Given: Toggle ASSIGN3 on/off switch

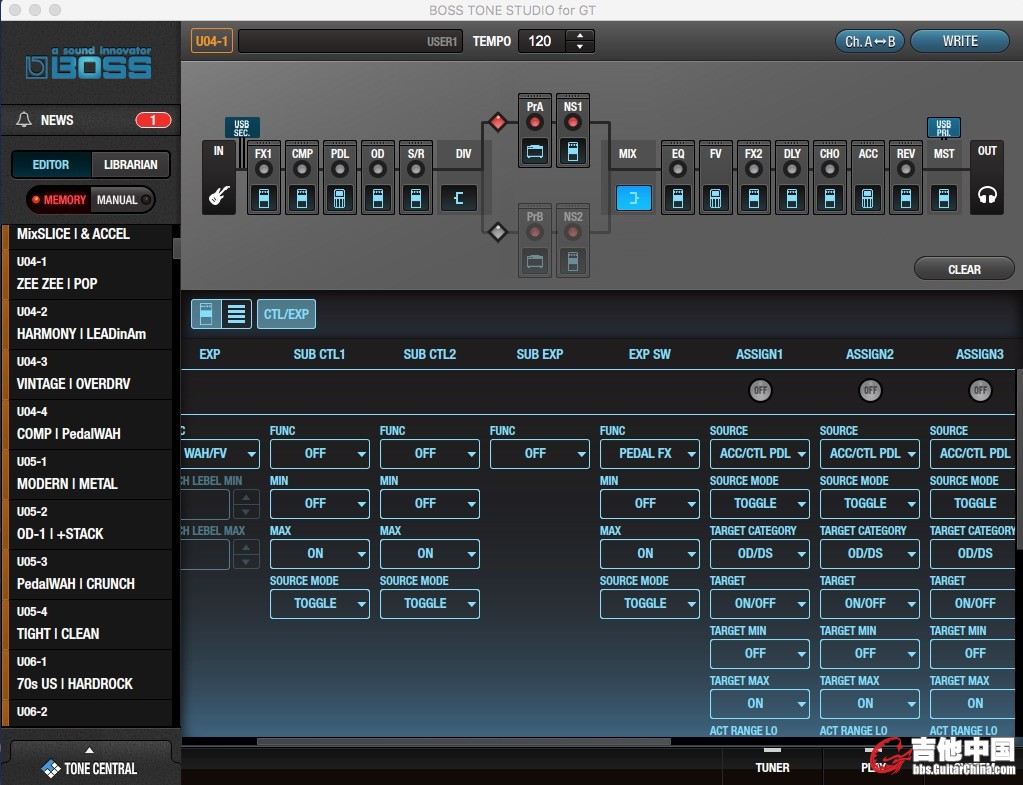Looking at the screenshot, I should point(981,390).
